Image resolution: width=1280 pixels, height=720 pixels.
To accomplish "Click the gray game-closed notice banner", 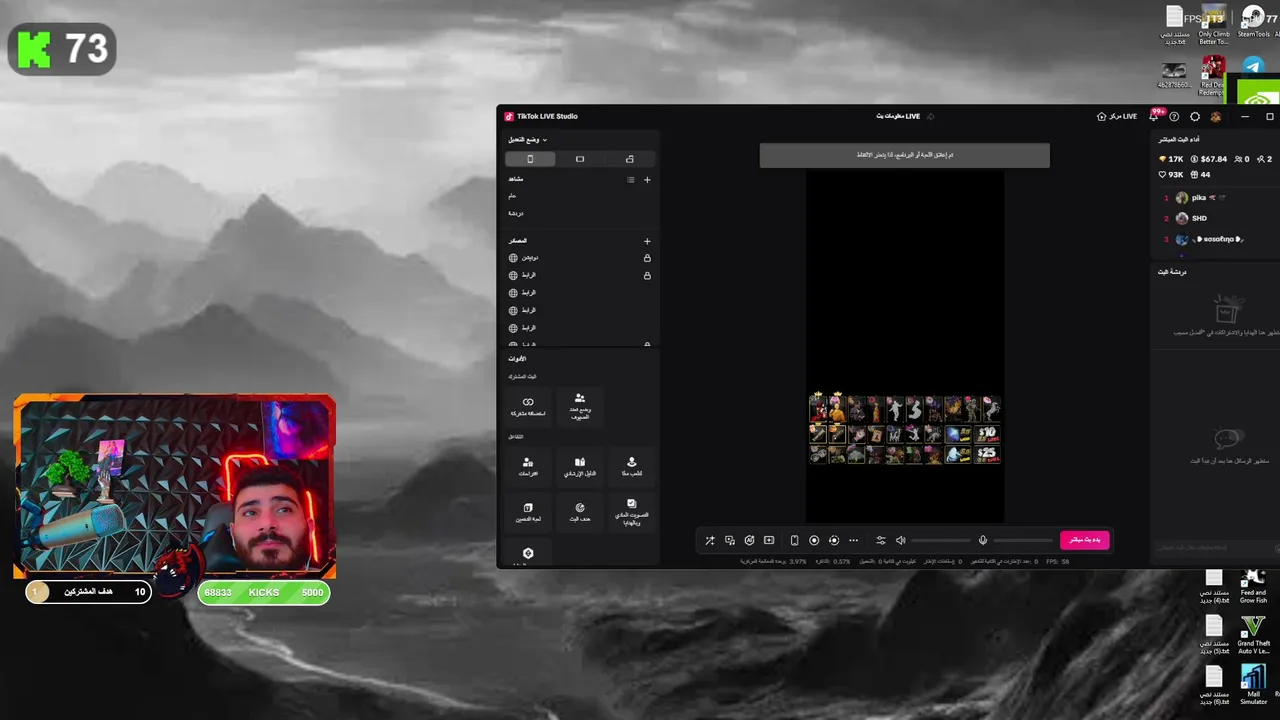I will pyautogui.click(x=905, y=155).
